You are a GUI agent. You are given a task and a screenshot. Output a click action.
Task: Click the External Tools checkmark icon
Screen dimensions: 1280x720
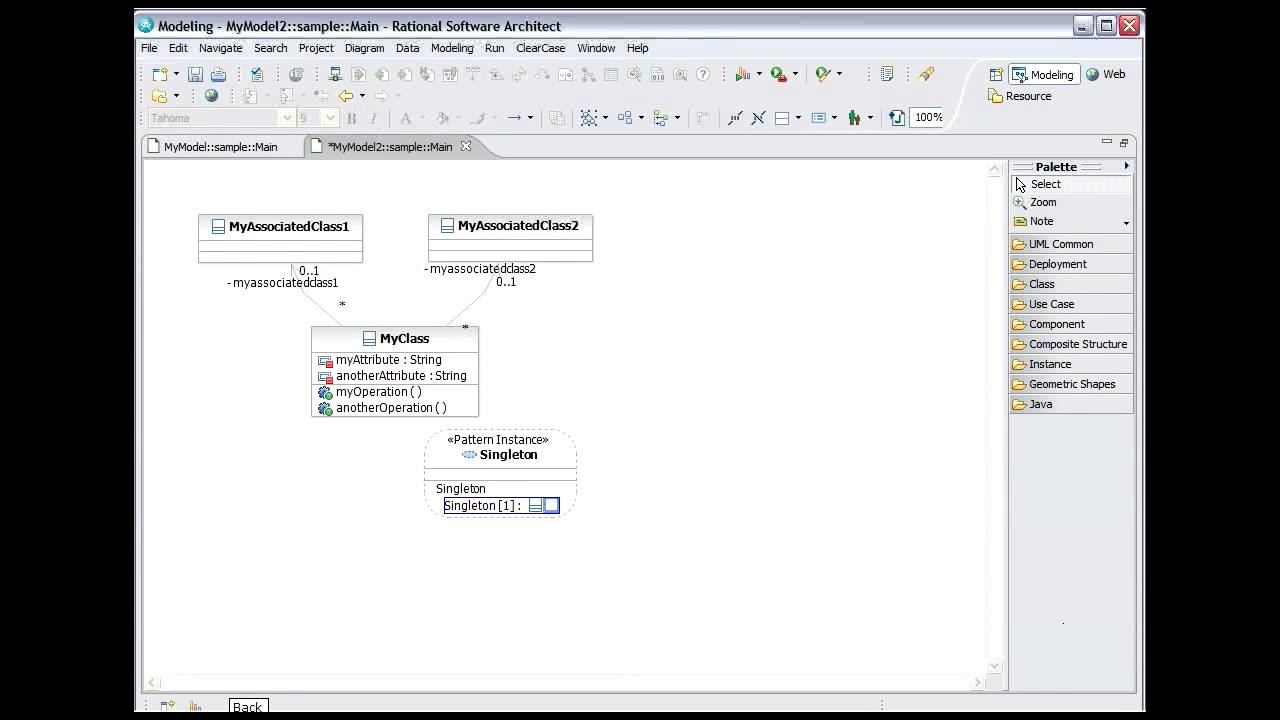822,74
